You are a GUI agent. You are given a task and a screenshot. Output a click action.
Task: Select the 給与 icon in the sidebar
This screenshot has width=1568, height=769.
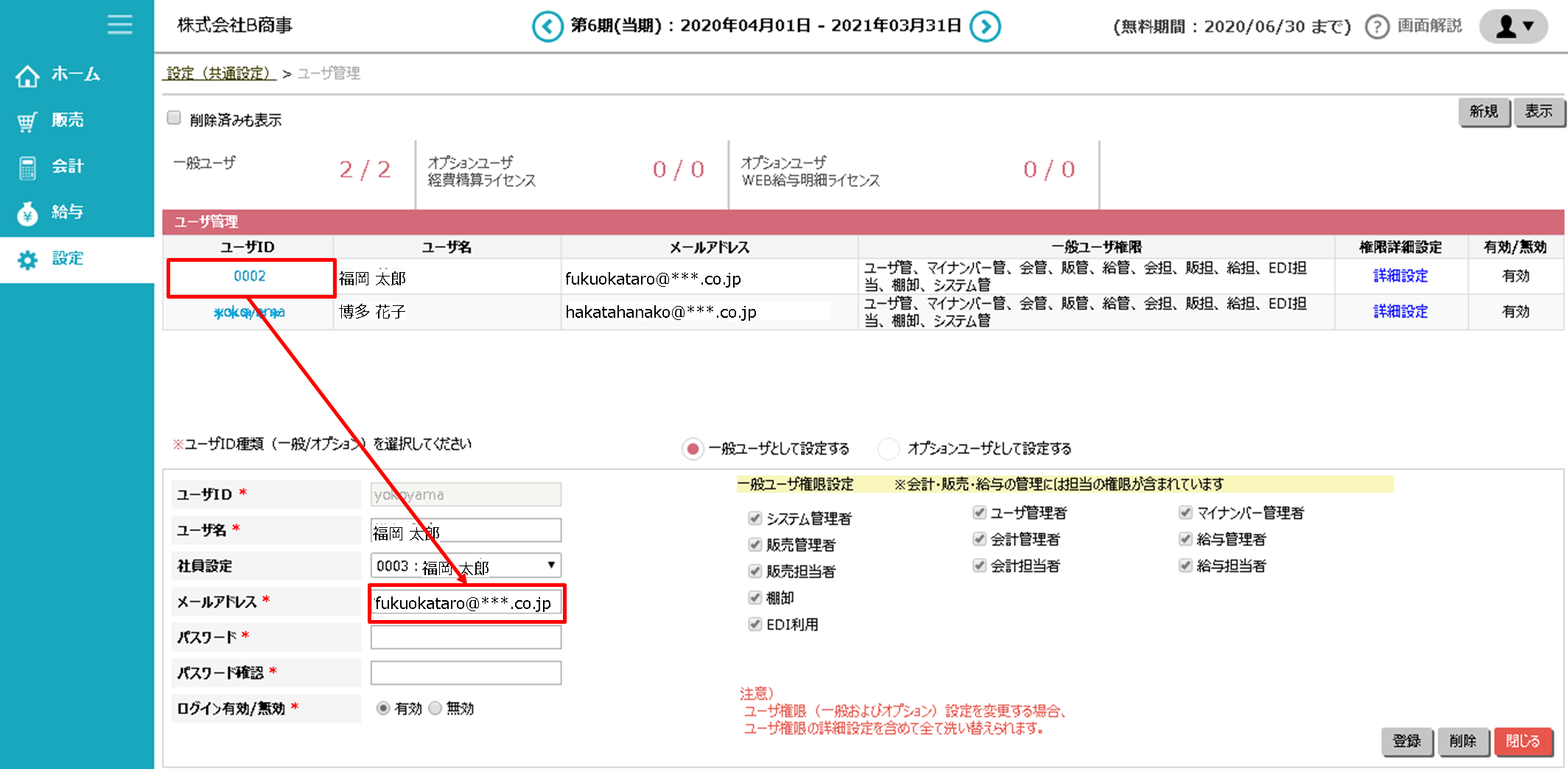pos(27,213)
